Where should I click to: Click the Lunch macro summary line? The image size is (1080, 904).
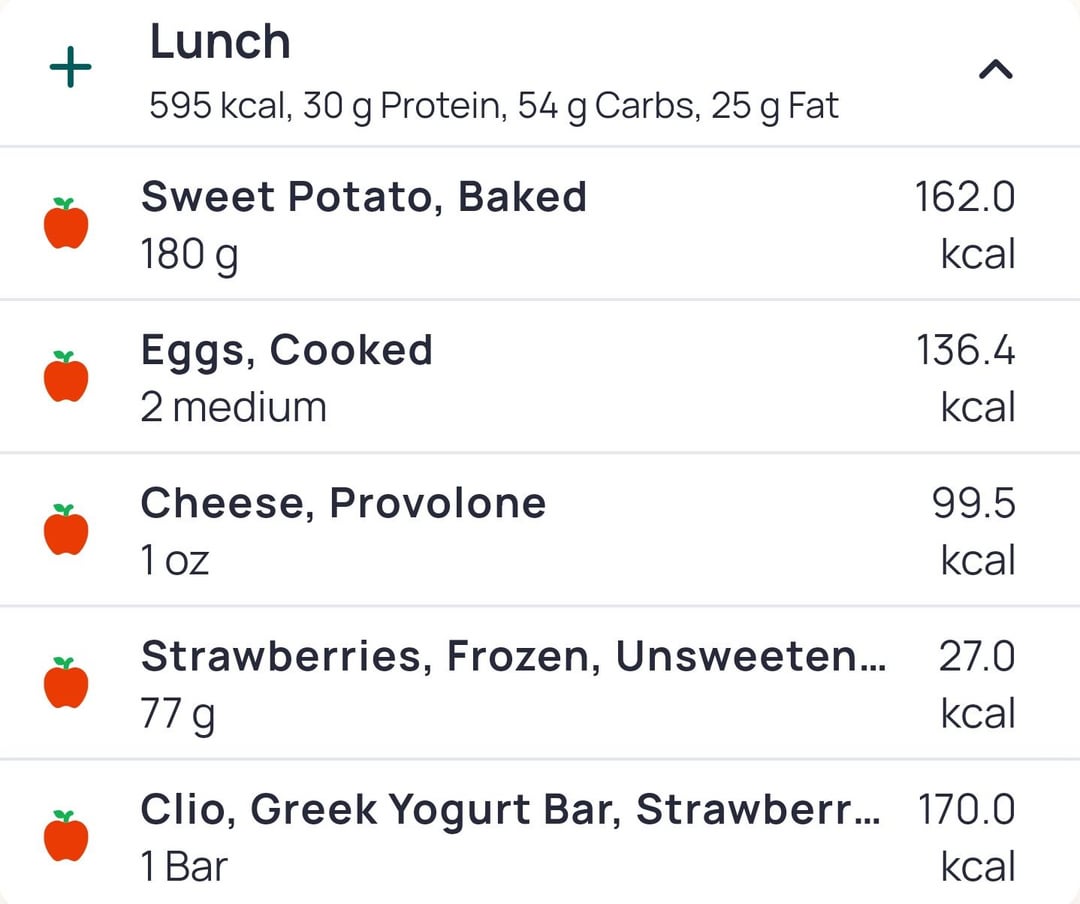(x=493, y=105)
